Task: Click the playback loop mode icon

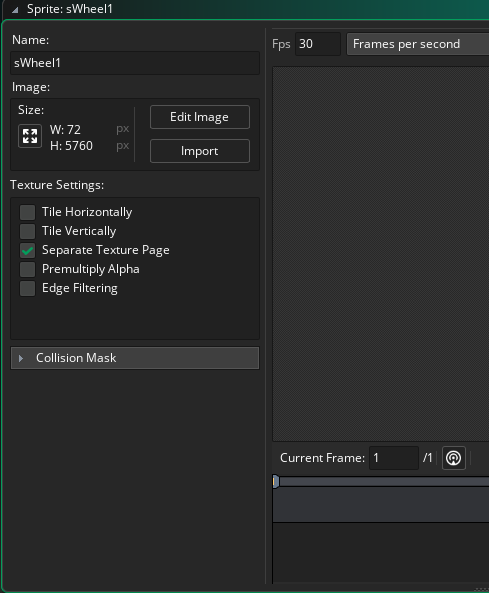Action: (453, 458)
